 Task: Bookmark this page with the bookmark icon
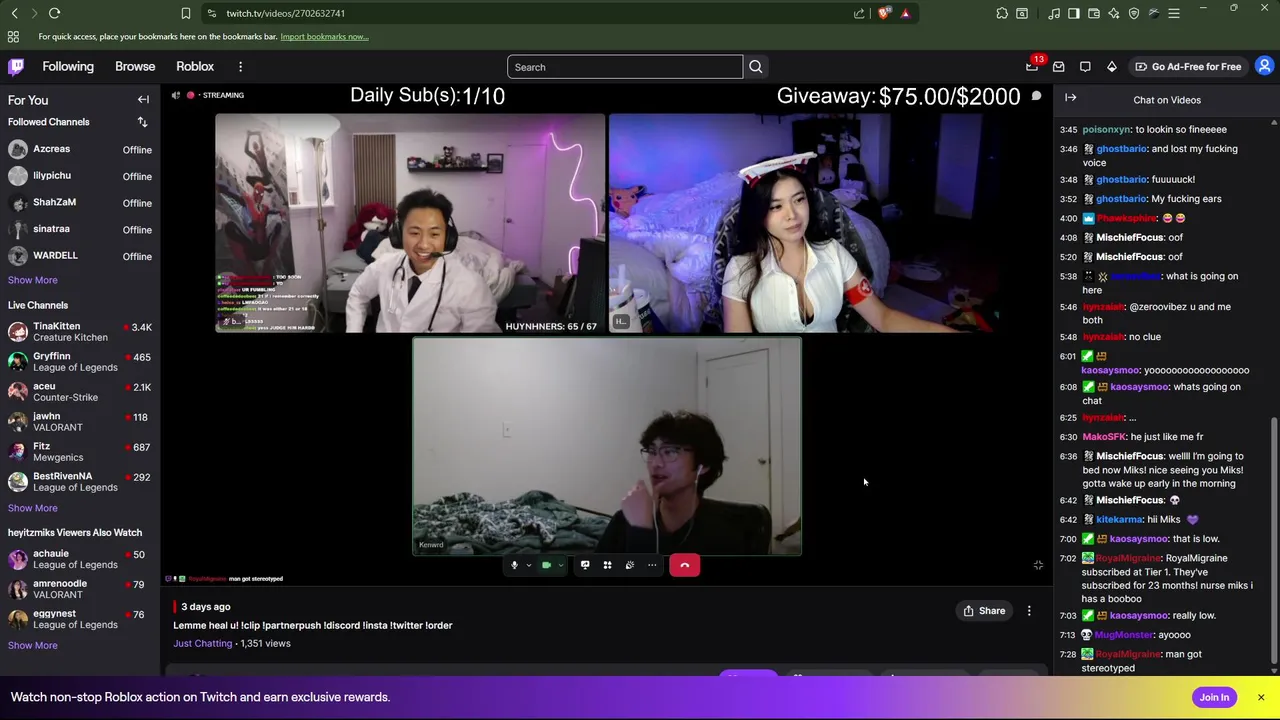pos(186,13)
